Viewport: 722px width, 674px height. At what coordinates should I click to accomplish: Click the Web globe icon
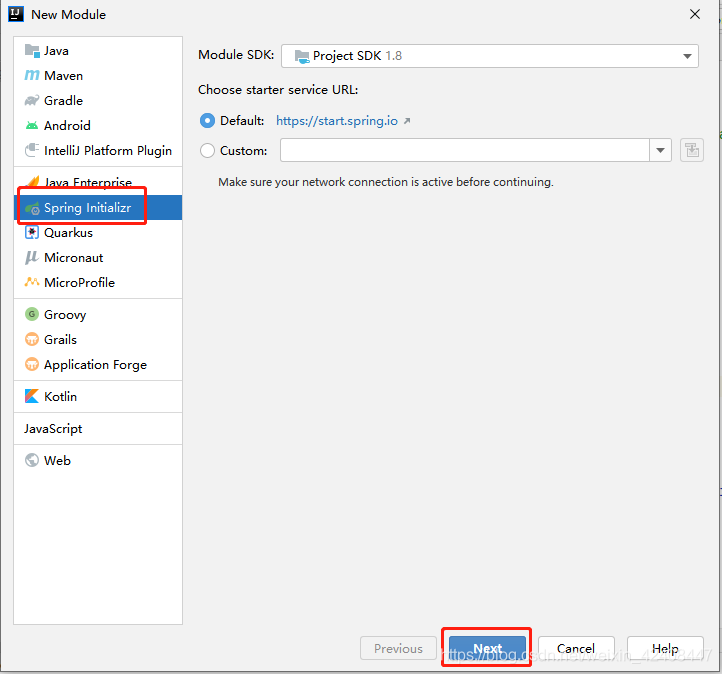click(32, 461)
